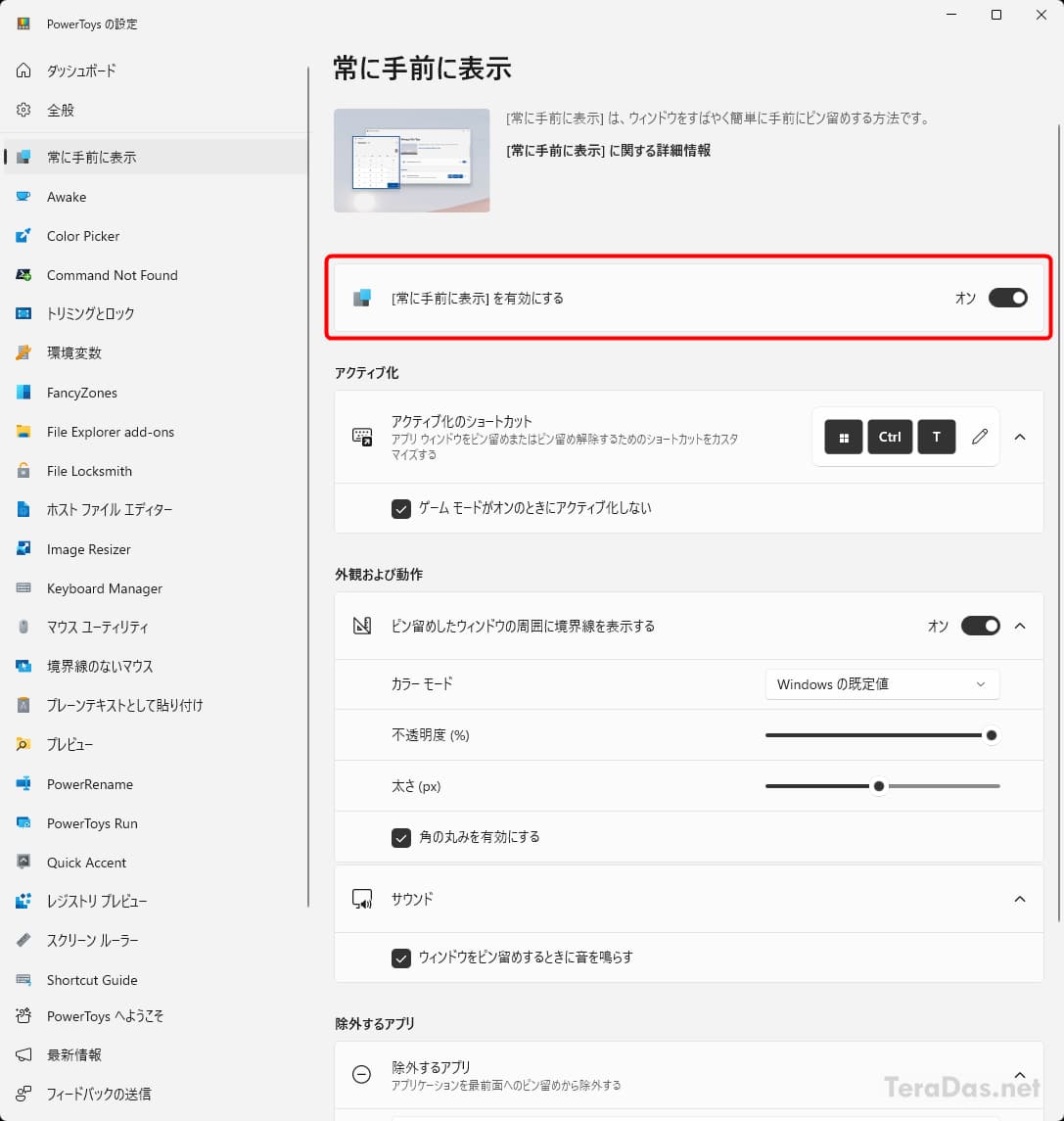The height and width of the screenshot is (1121, 1064).
Task: Uncheck ゲーム モードがオンのときにアクティブ化しない checkbox
Action: click(401, 509)
